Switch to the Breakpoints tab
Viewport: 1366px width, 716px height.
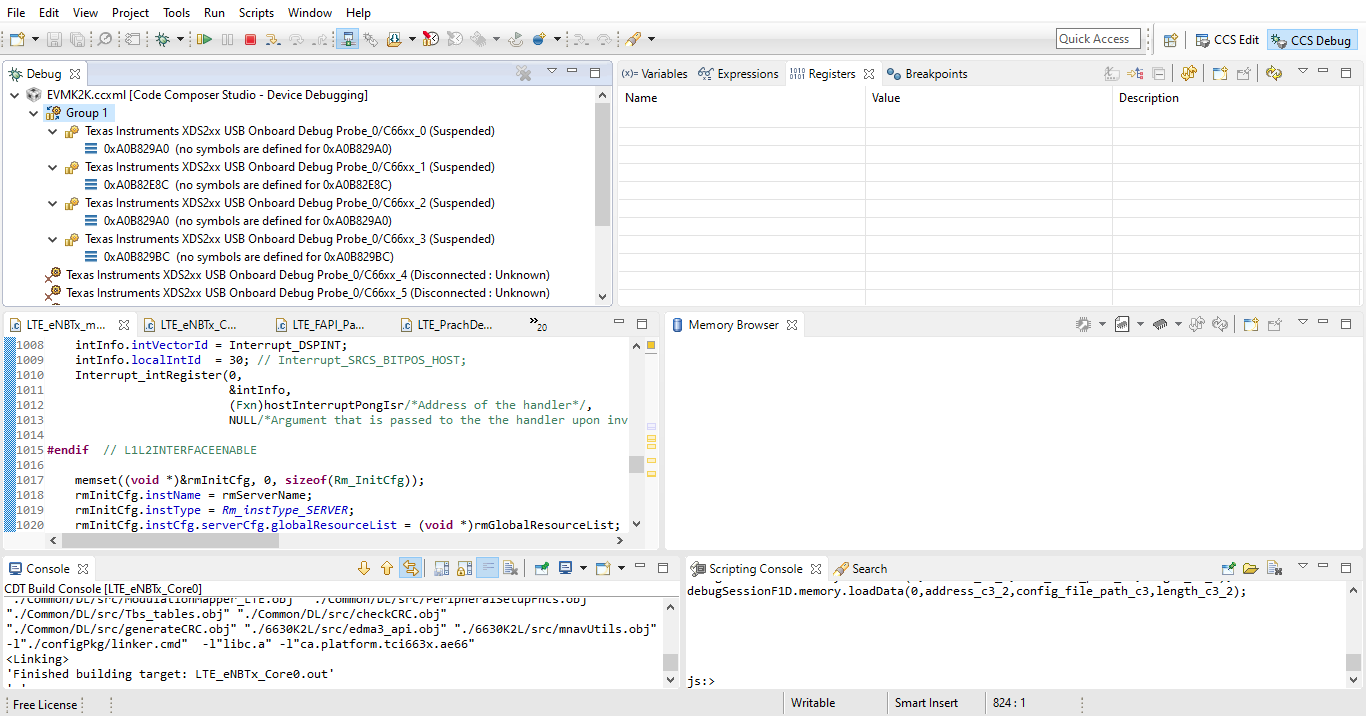click(x=928, y=74)
